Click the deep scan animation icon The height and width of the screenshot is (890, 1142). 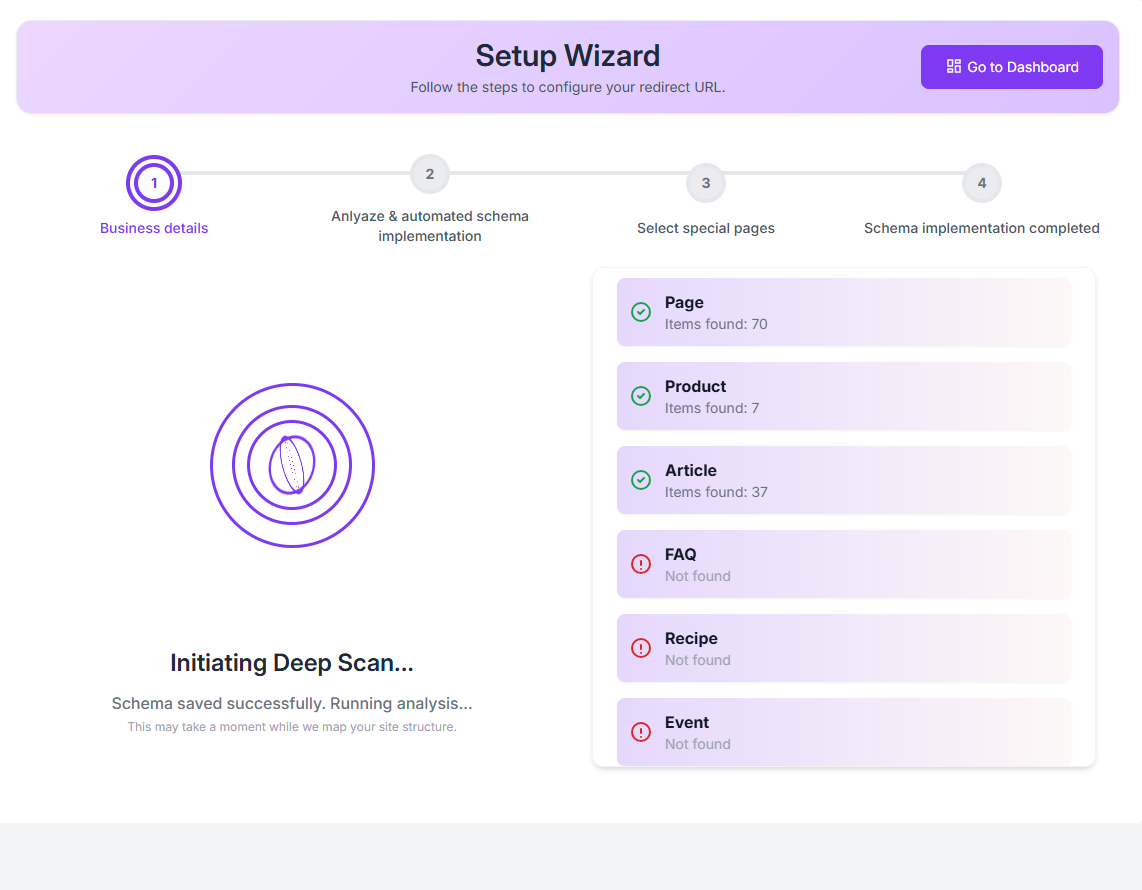click(292, 465)
